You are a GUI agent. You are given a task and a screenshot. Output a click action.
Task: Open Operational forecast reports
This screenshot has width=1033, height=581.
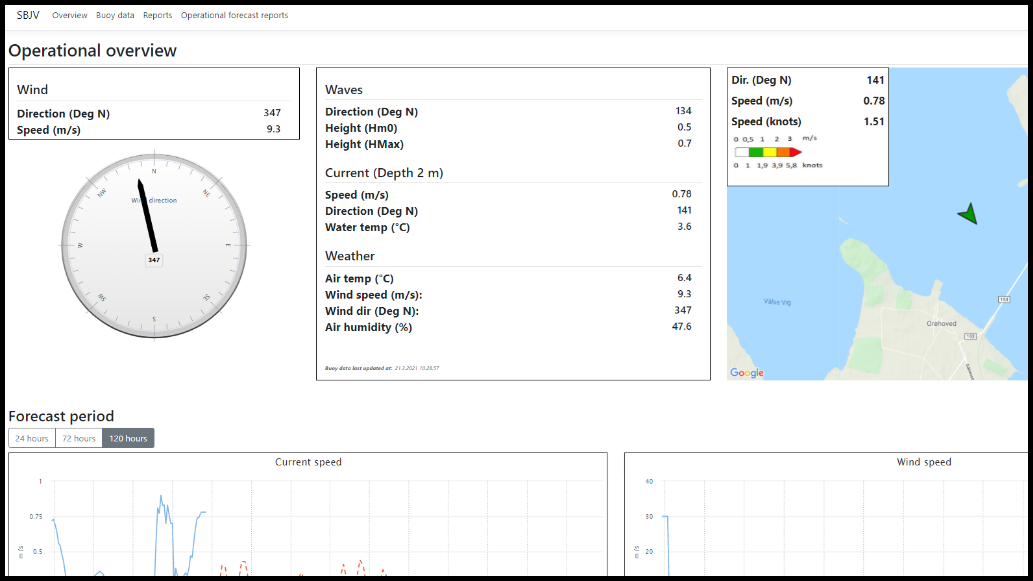pyautogui.click(x=234, y=16)
